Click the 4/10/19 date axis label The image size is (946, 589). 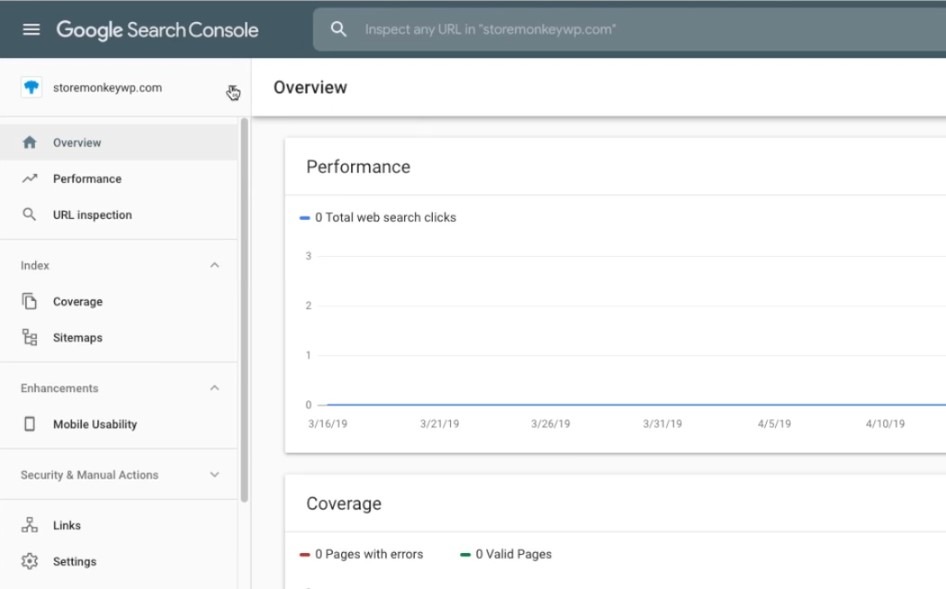(x=885, y=424)
